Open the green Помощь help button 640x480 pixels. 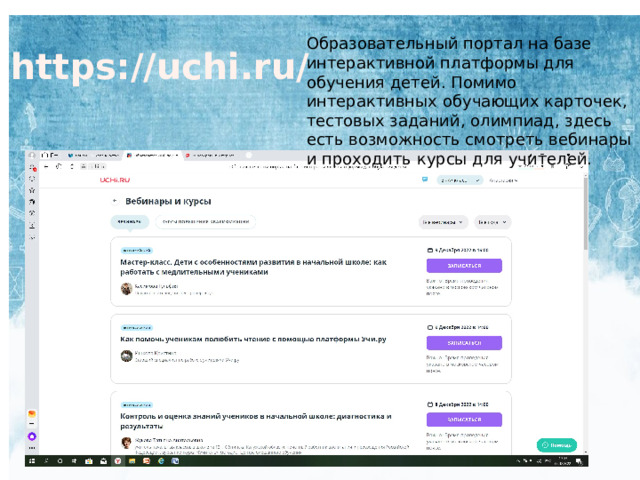point(557,445)
